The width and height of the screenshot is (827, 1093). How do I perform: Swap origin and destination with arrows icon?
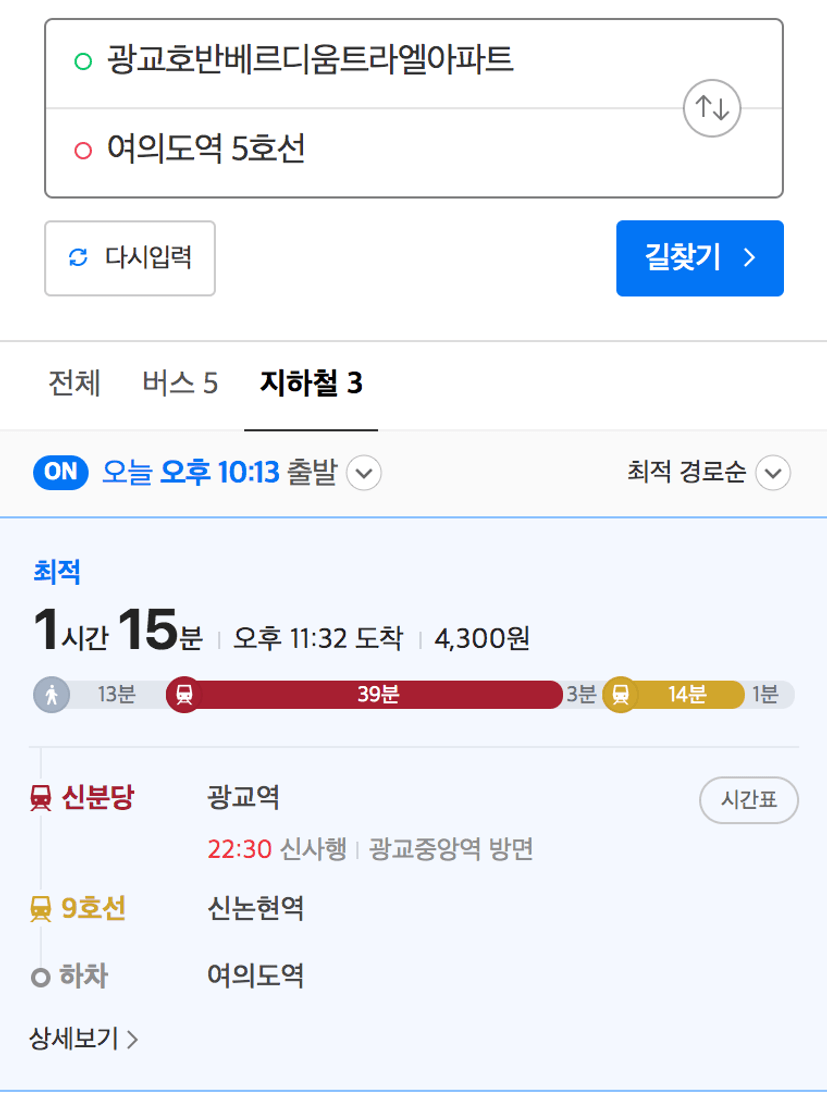711,108
